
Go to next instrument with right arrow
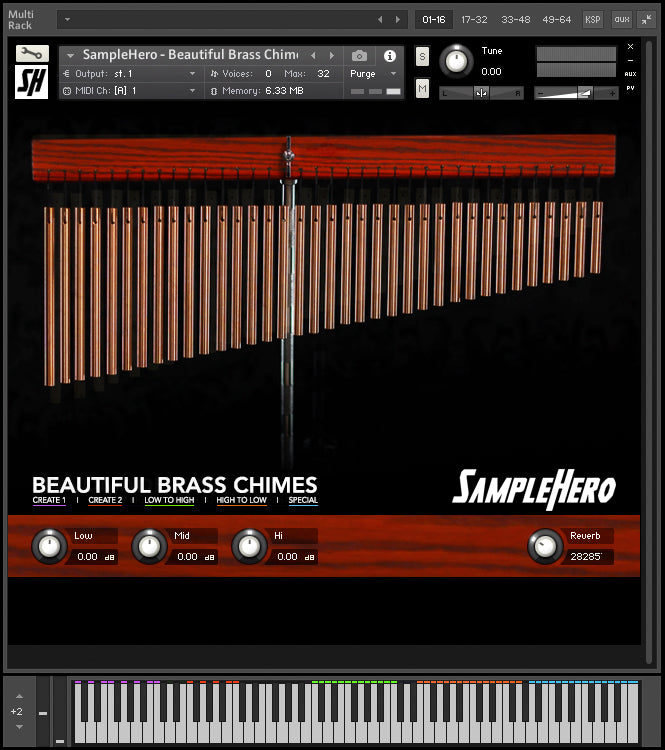coord(332,55)
